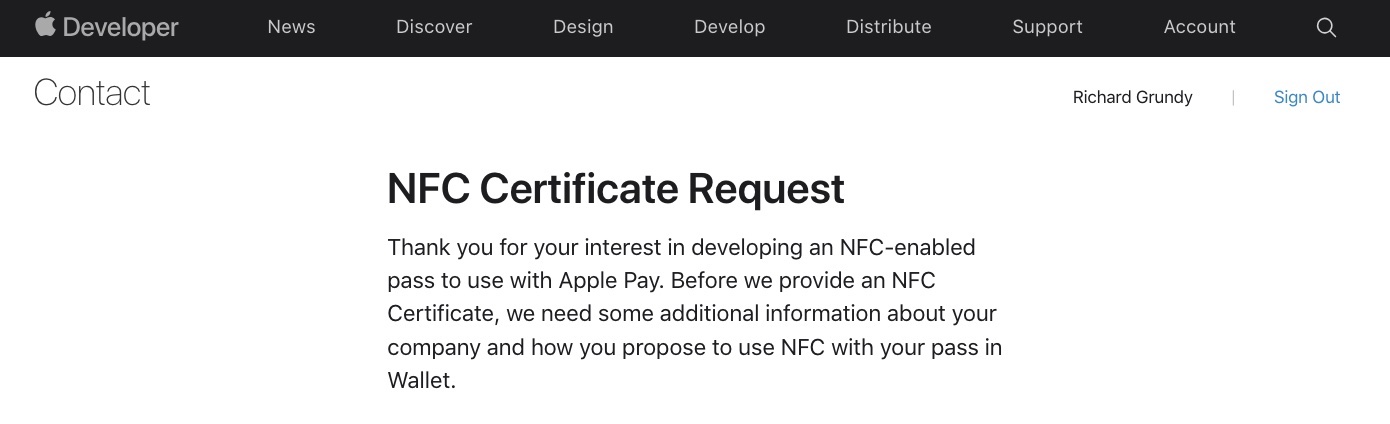Click the Apple logo icon
Viewport: 1390px width, 424px height.
click(x=46, y=25)
